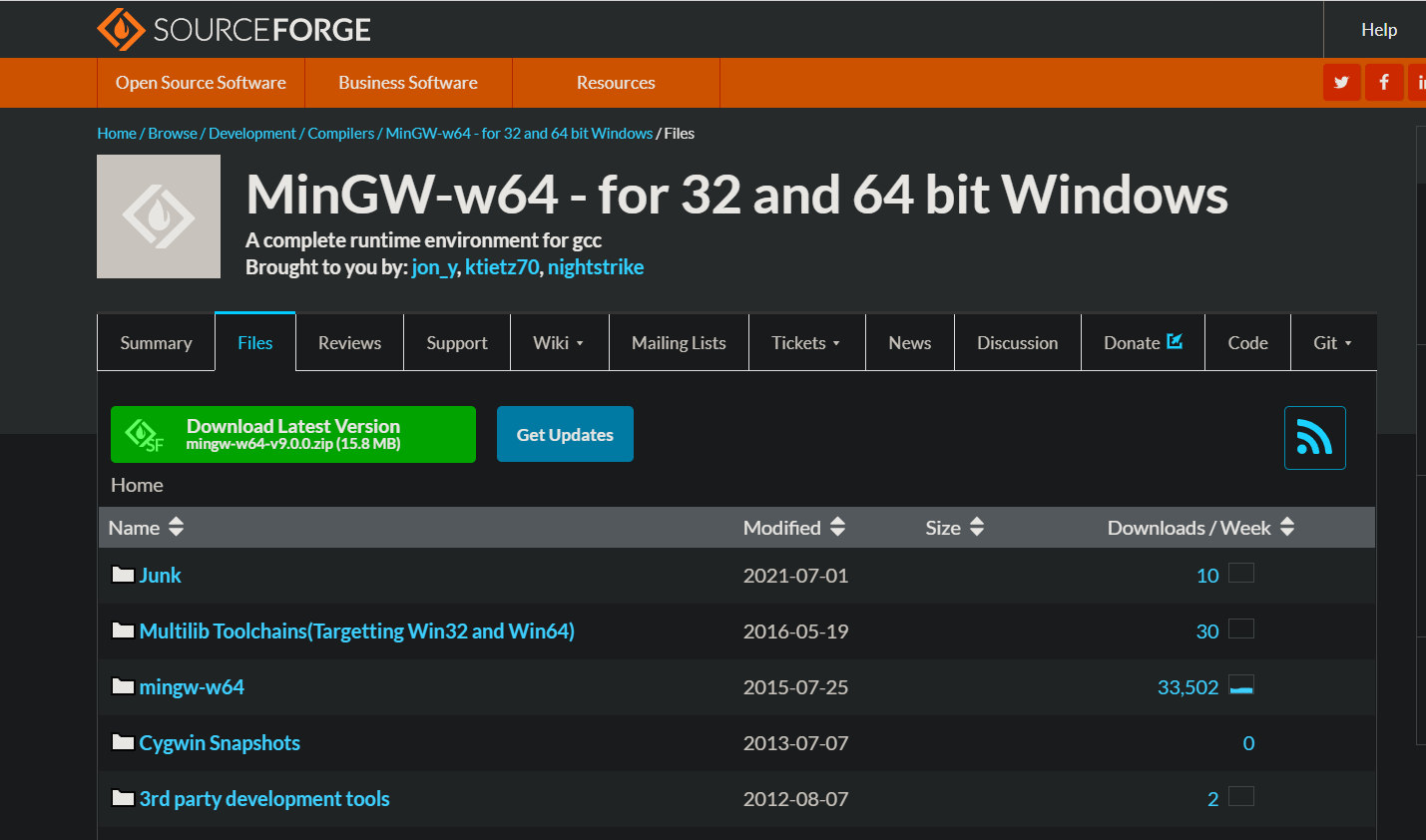Click the 30 downloads count
Image resolution: width=1426 pixels, height=840 pixels.
(x=1207, y=631)
